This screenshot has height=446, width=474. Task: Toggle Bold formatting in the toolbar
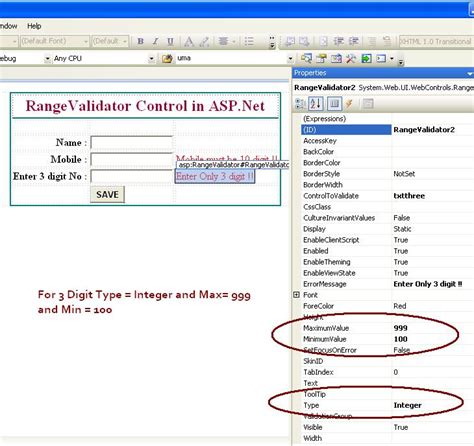[x=141, y=41]
